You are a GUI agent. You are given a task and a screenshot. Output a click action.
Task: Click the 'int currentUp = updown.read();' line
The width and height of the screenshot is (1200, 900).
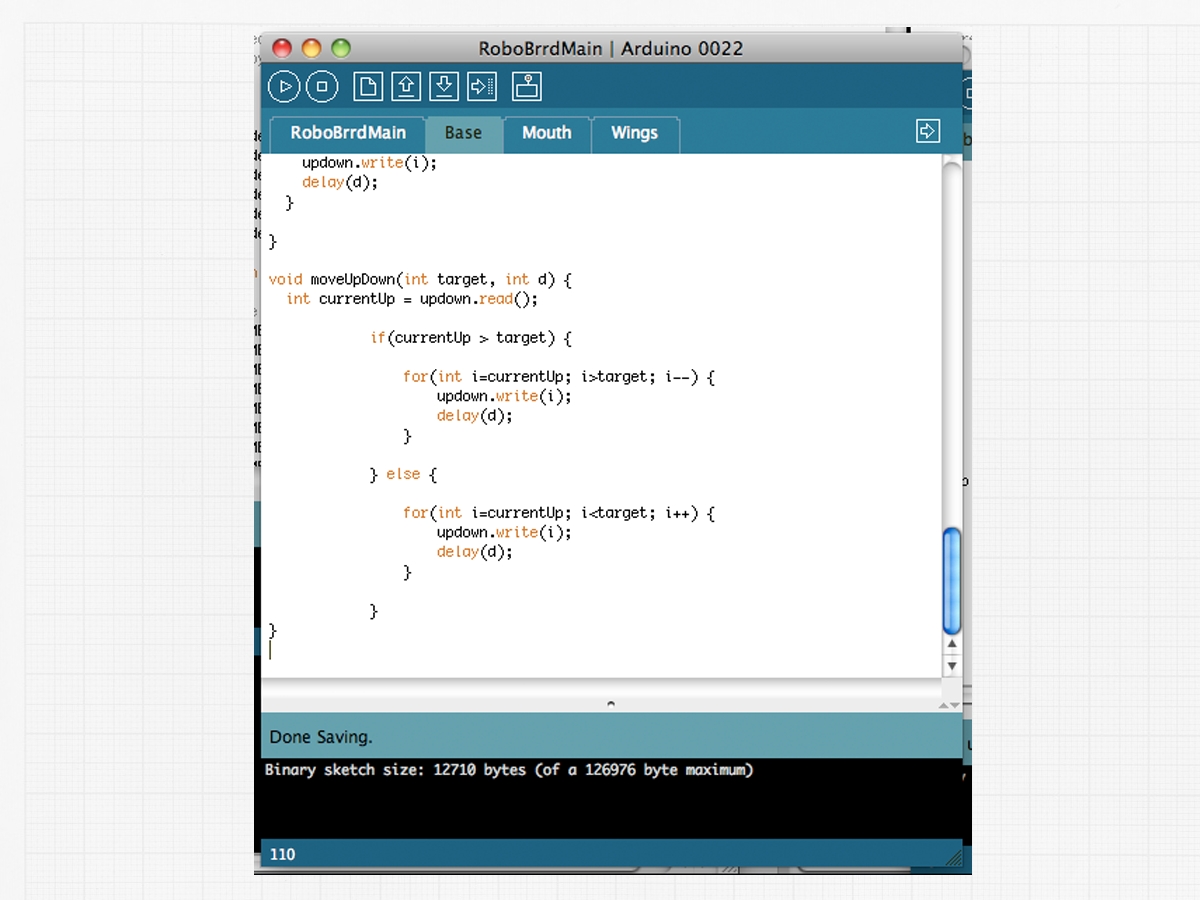pyautogui.click(x=412, y=299)
